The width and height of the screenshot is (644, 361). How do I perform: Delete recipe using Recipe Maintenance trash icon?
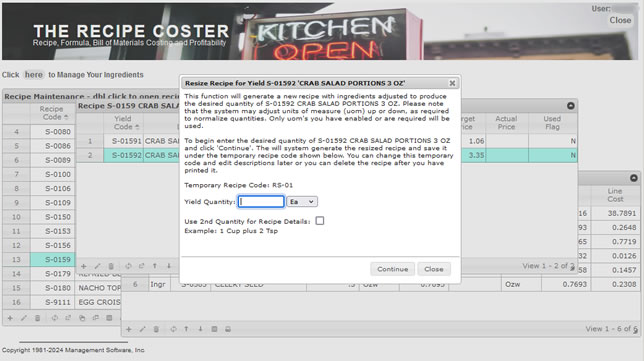37,318
